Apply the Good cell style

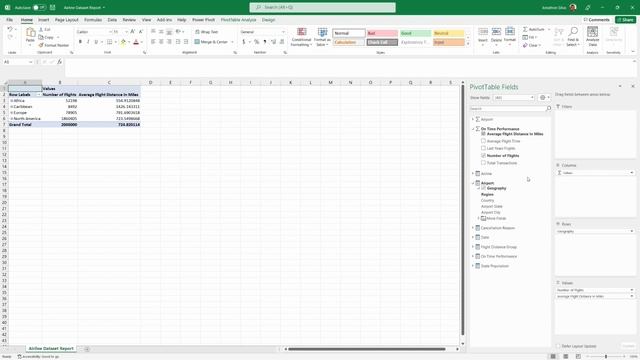pyautogui.click(x=416, y=33)
